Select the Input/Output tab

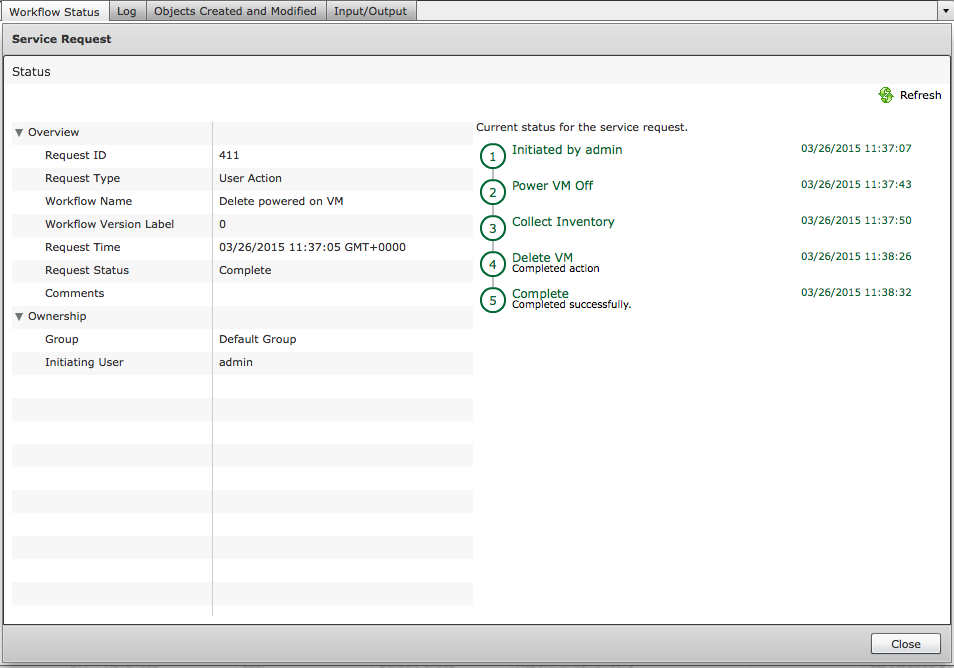click(371, 12)
